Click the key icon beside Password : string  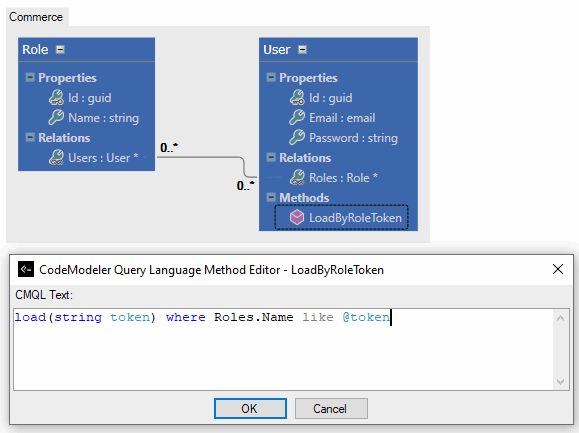click(x=297, y=137)
